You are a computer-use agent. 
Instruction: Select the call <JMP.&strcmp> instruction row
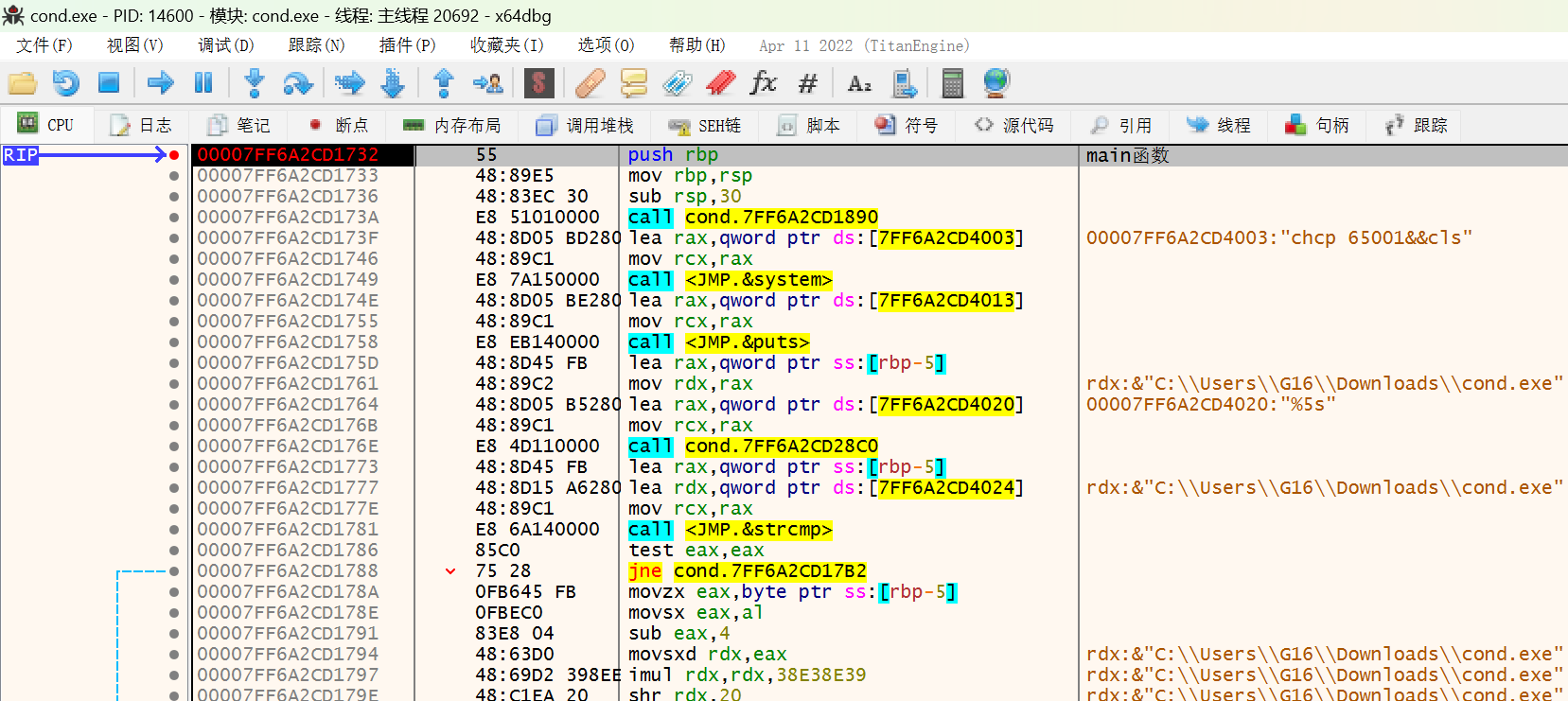[x=729, y=530]
